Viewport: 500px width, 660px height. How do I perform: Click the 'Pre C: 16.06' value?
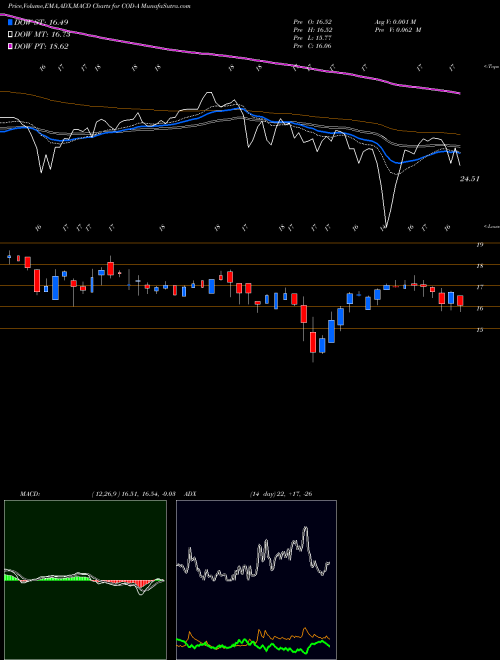312,46
